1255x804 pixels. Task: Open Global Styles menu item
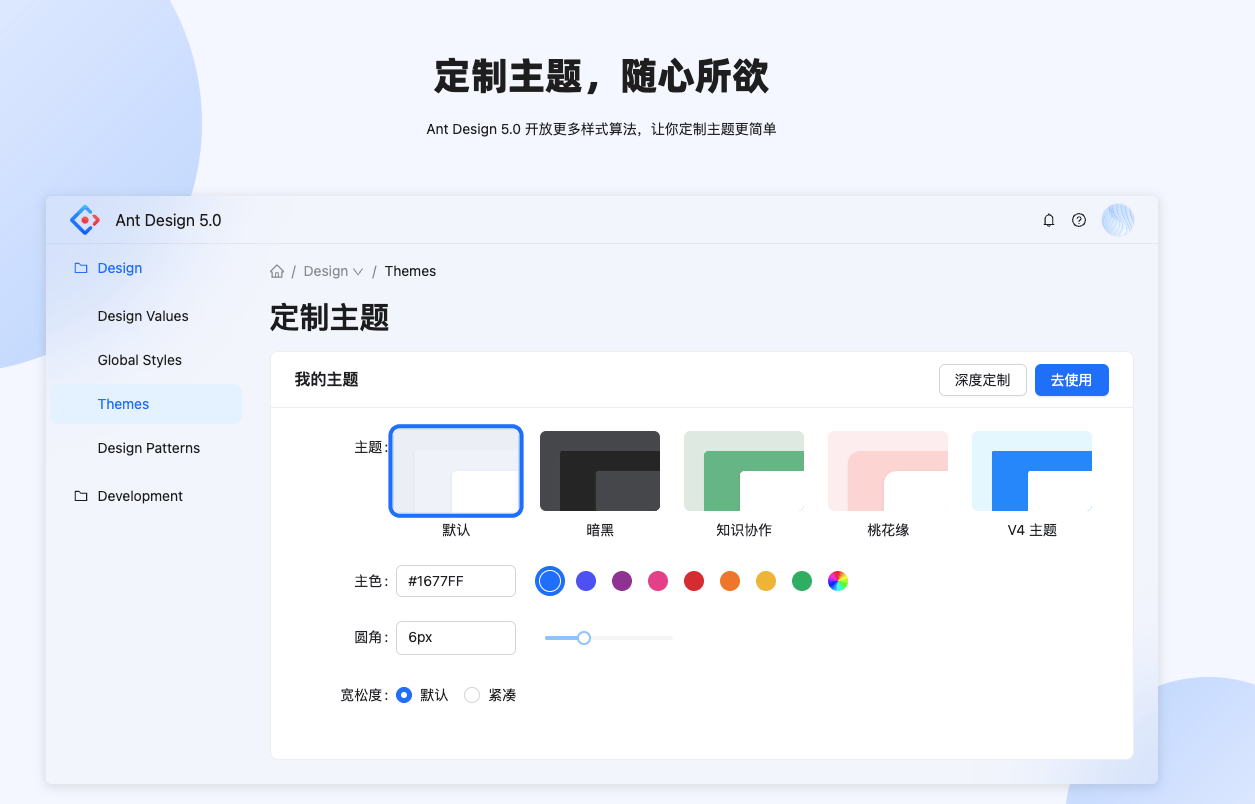coord(146,360)
